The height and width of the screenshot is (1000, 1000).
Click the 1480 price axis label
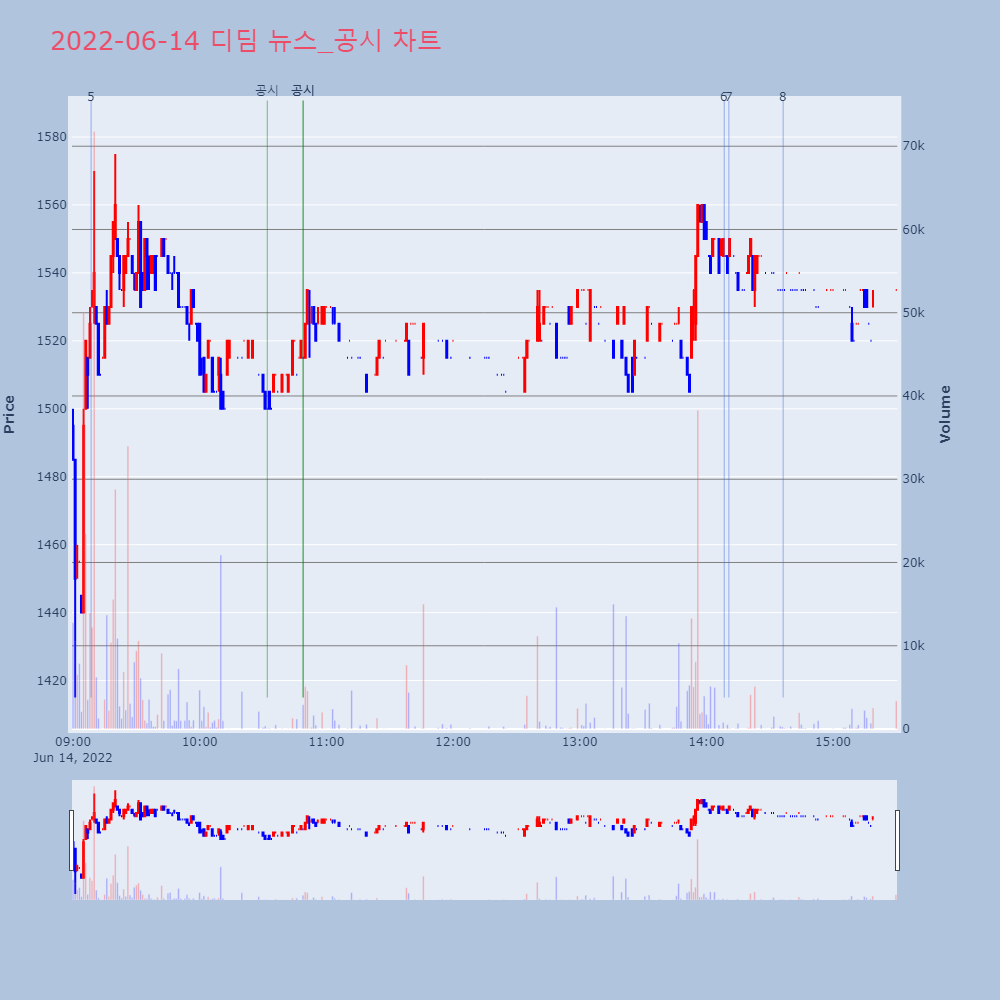52,477
